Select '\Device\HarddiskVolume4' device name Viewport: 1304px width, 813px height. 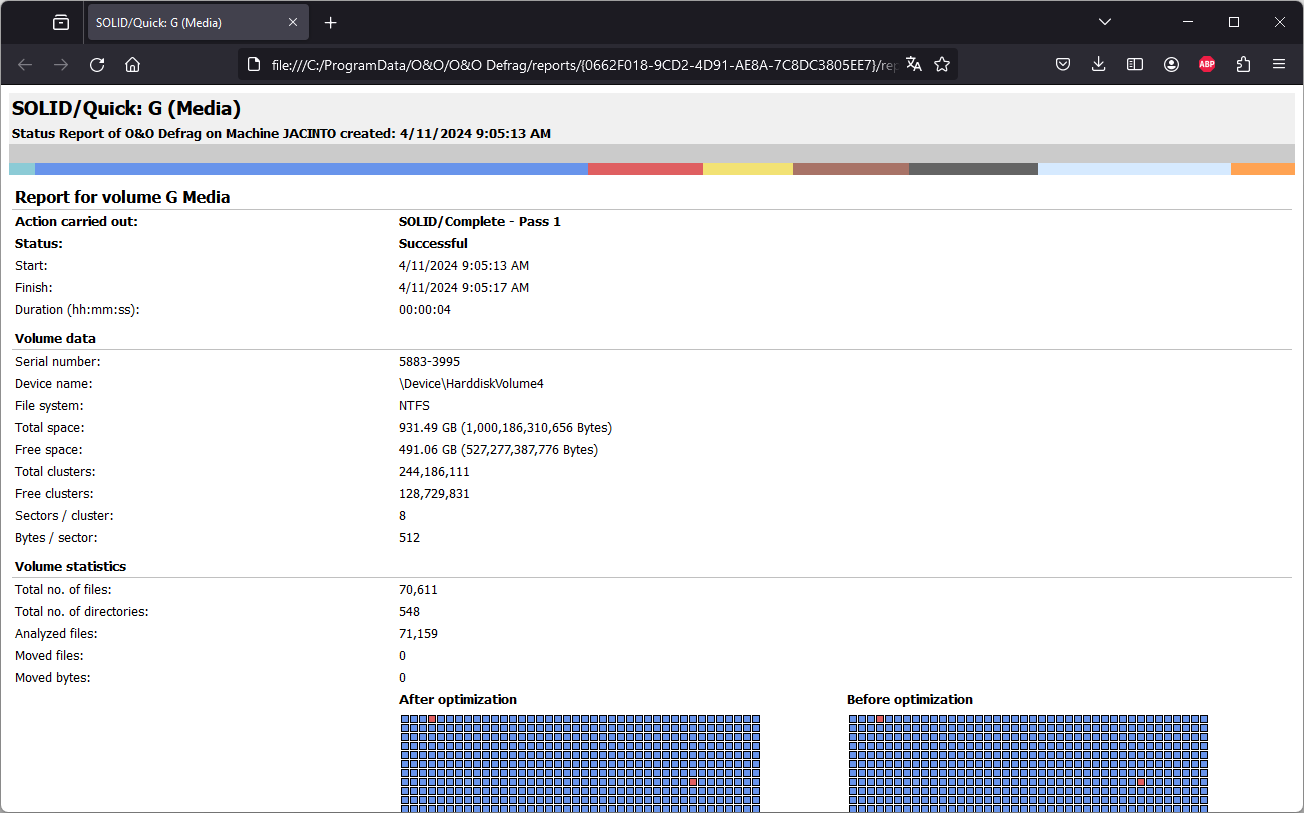(x=471, y=383)
